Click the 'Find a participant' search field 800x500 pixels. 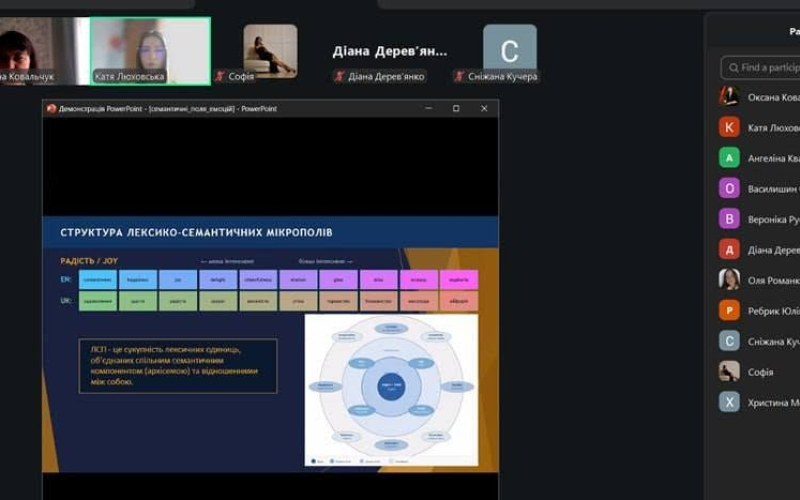760,67
